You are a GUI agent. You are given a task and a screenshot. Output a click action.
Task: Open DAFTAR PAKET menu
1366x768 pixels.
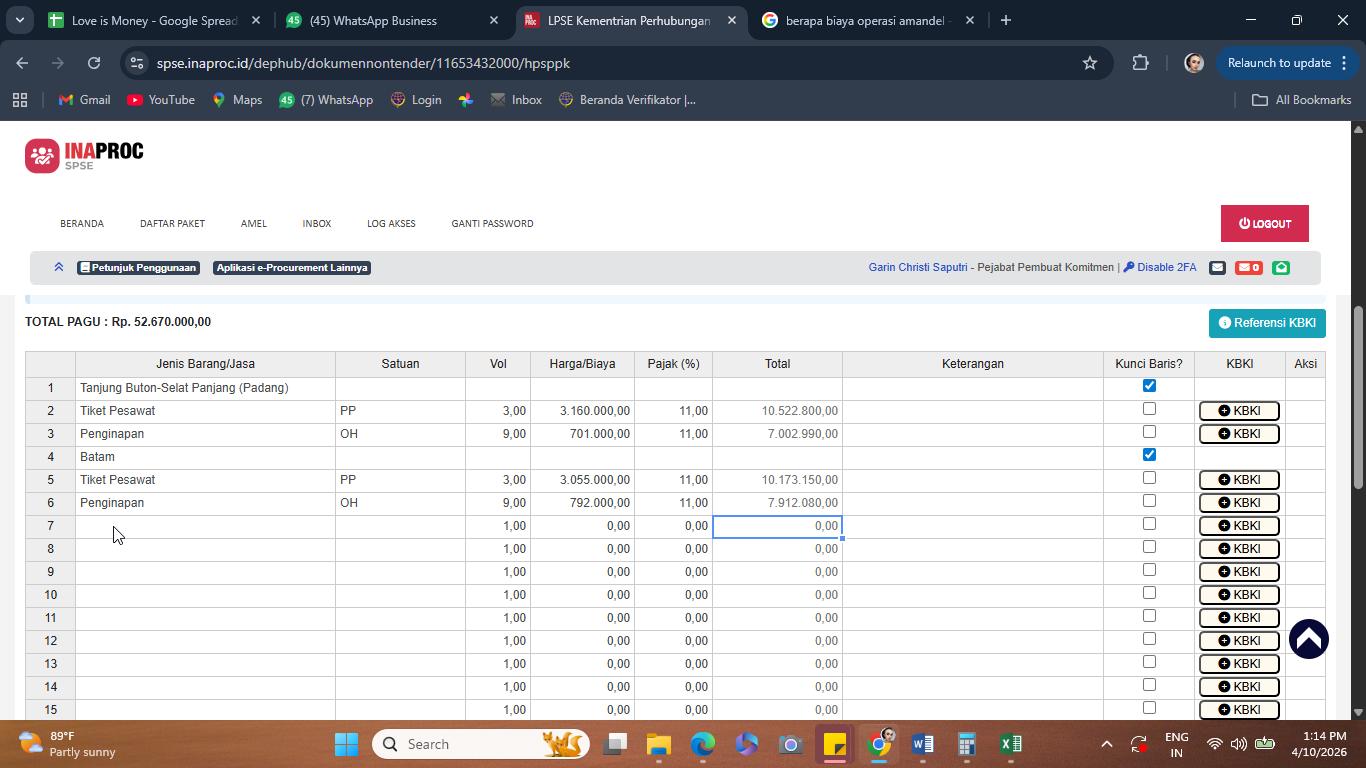[x=172, y=224]
